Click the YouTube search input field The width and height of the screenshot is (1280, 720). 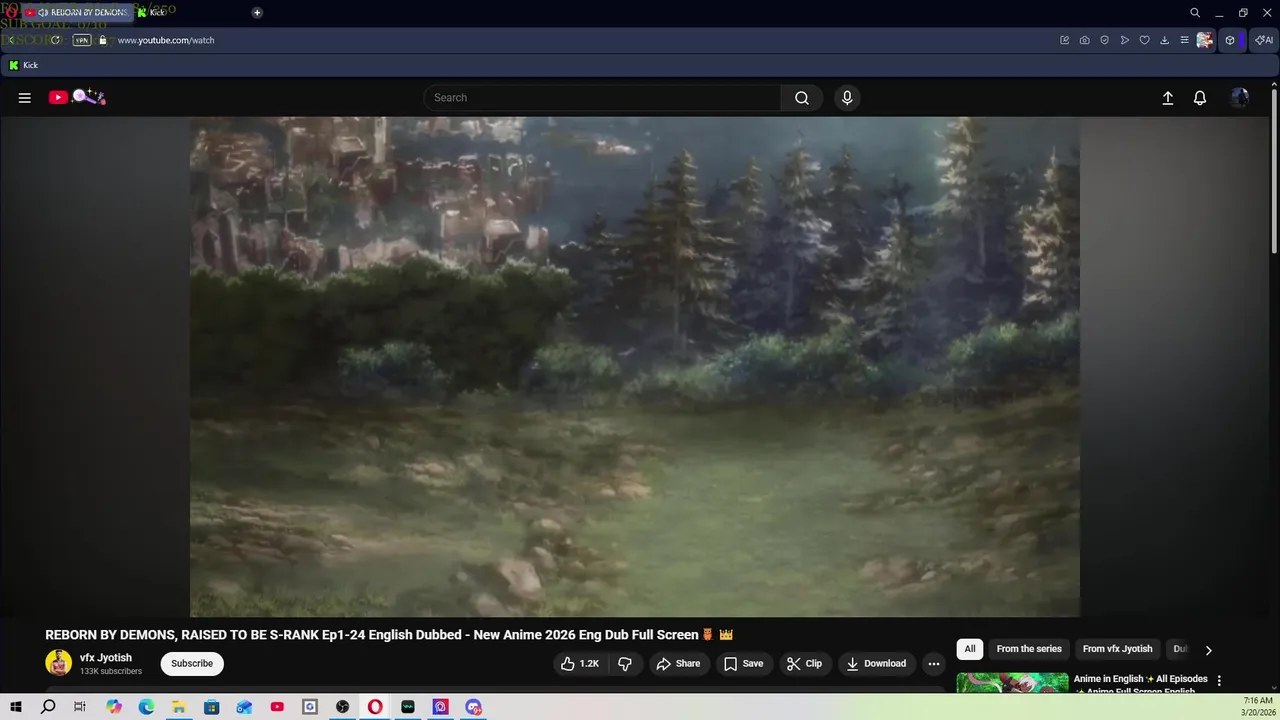603,98
